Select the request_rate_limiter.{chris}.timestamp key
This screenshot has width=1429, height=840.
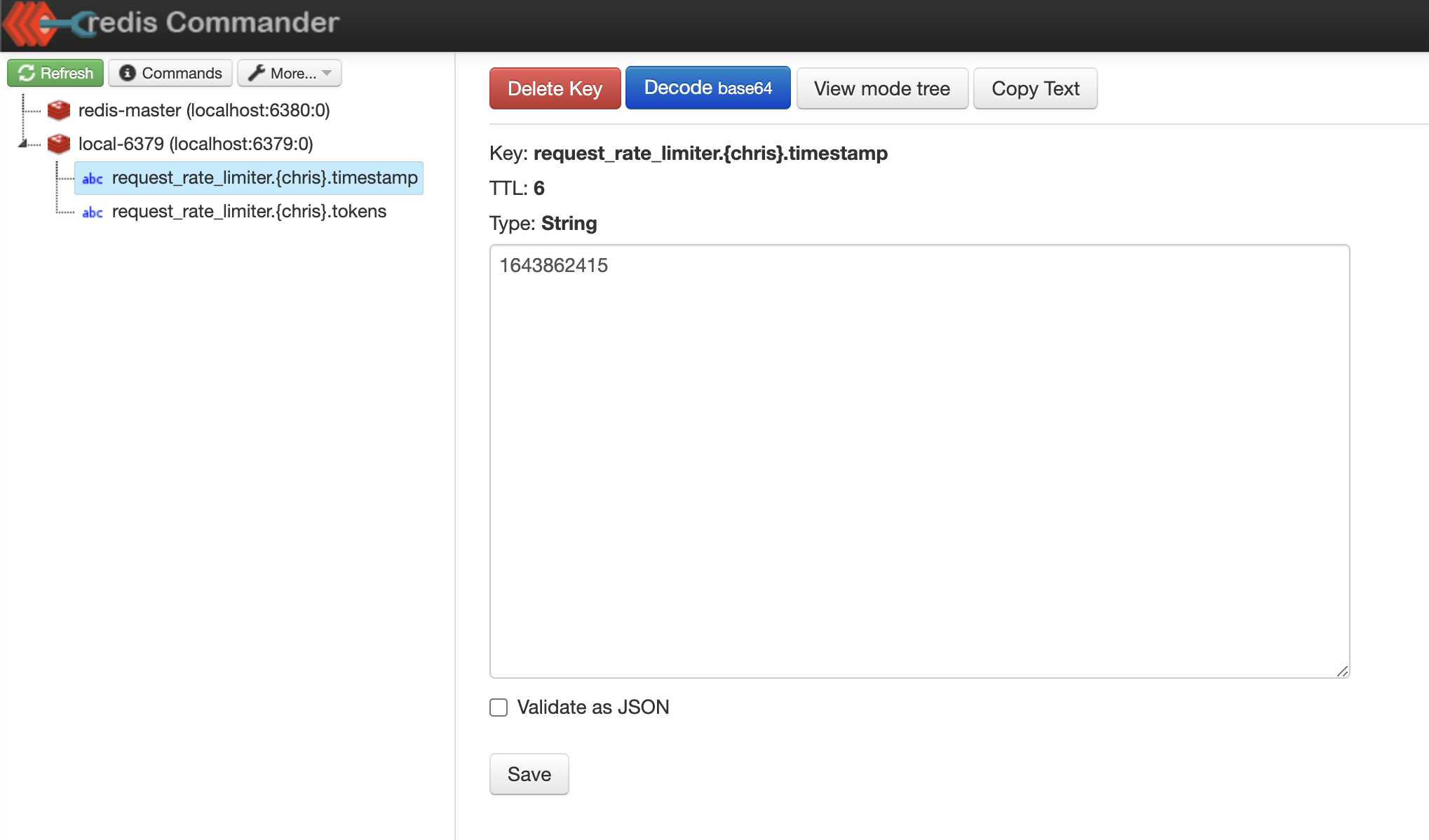264,178
